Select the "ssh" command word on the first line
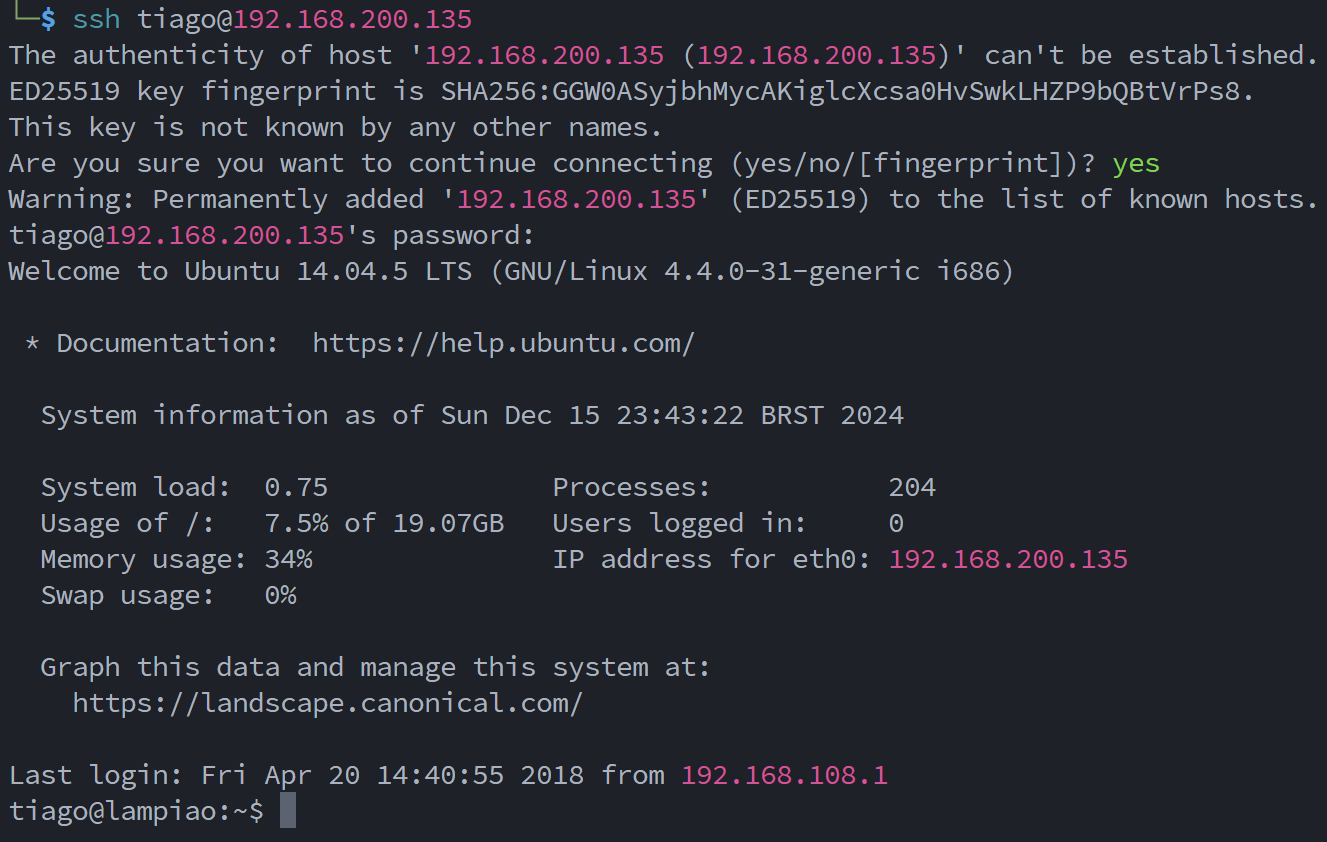Screen dimensions: 1327x842 click(96, 19)
